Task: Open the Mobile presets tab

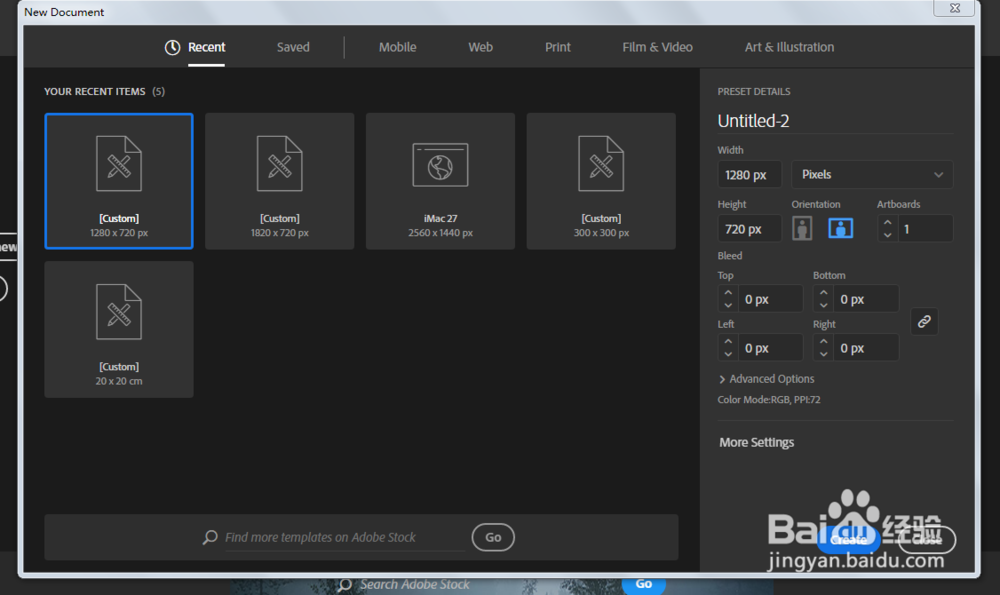Action: coord(397,47)
